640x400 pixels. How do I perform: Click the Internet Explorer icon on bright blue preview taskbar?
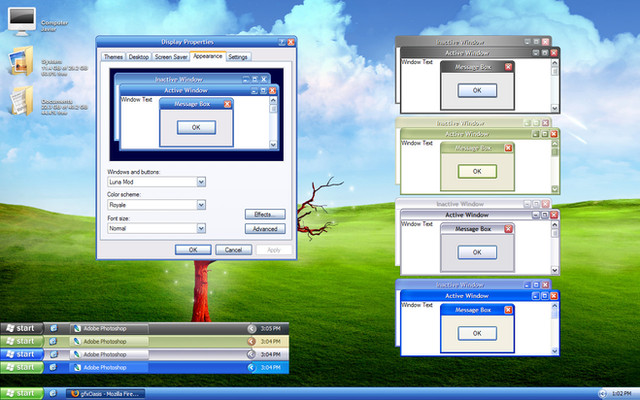53,367
